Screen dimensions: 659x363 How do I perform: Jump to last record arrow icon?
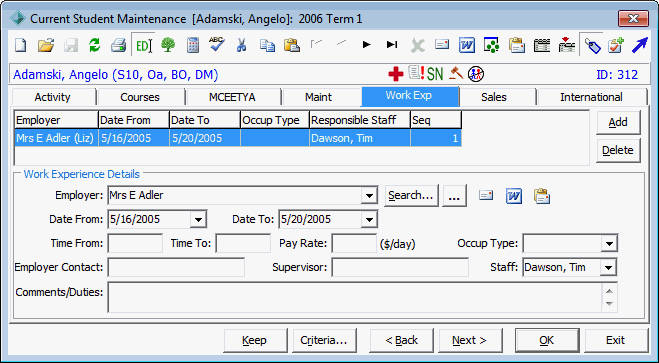392,45
